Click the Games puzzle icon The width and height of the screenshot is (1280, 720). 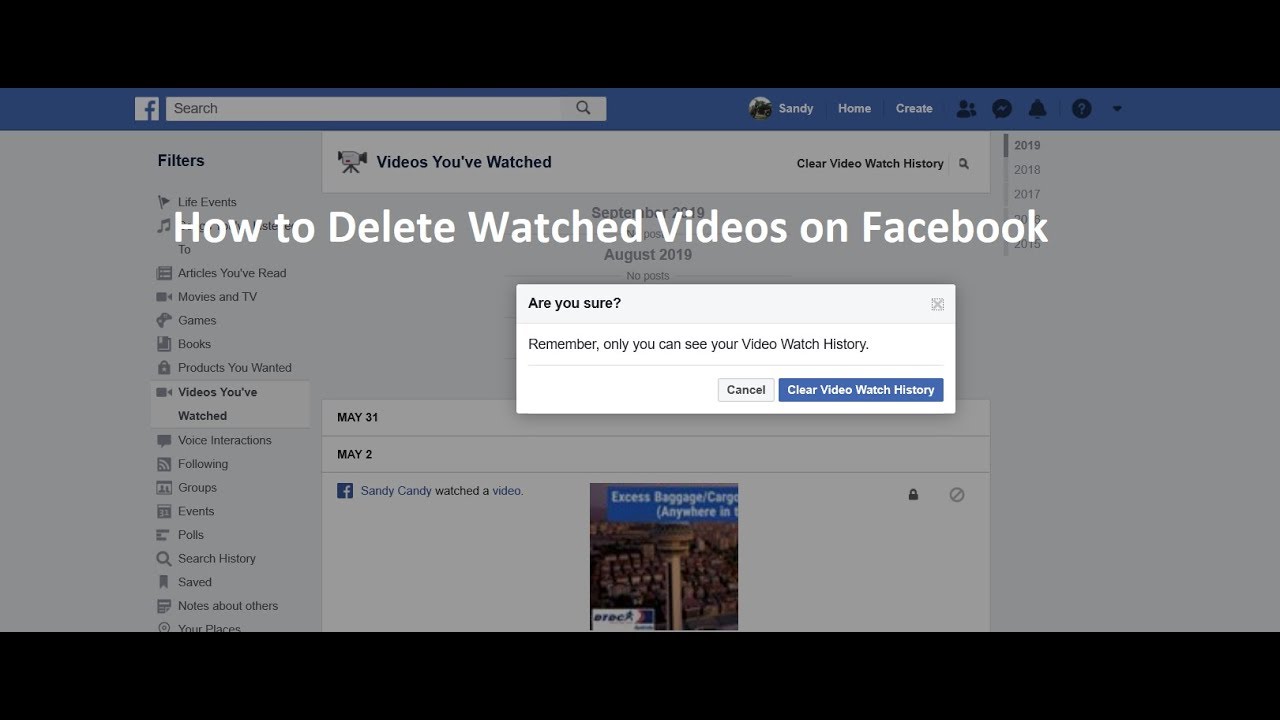(164, 321)
